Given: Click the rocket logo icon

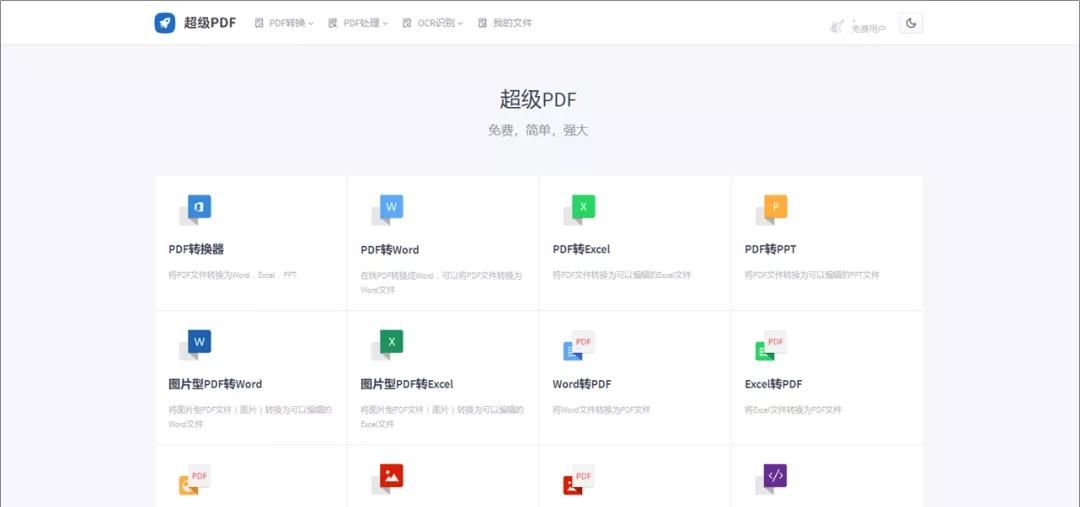Looking at the screenshot, I should pos(165,23).
